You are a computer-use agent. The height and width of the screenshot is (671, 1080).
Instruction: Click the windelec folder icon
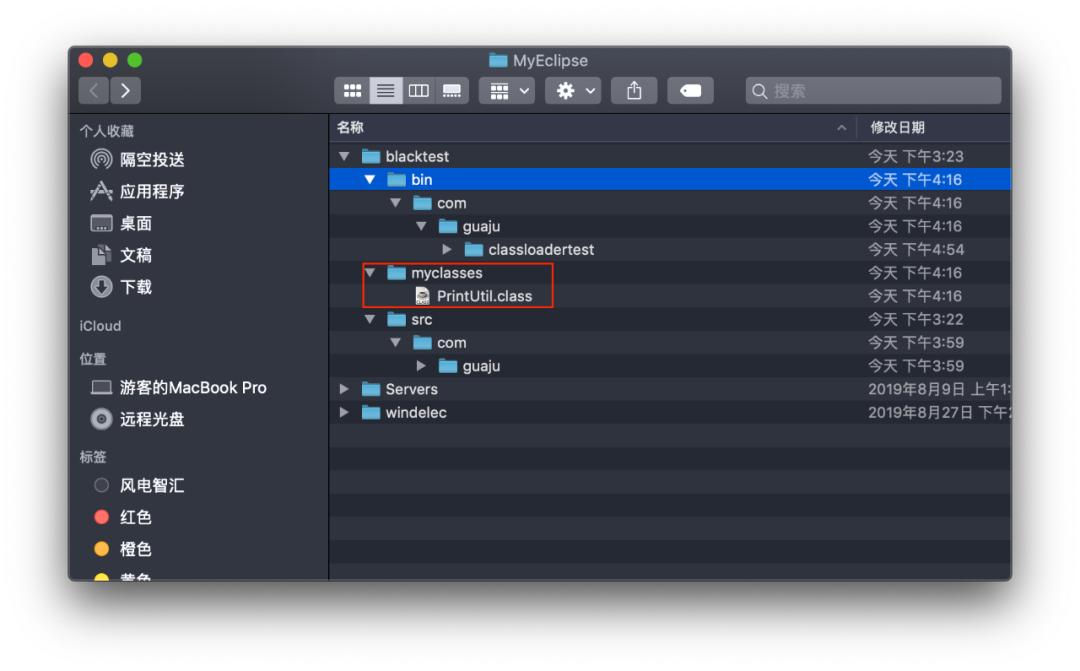tap(371, 413)
